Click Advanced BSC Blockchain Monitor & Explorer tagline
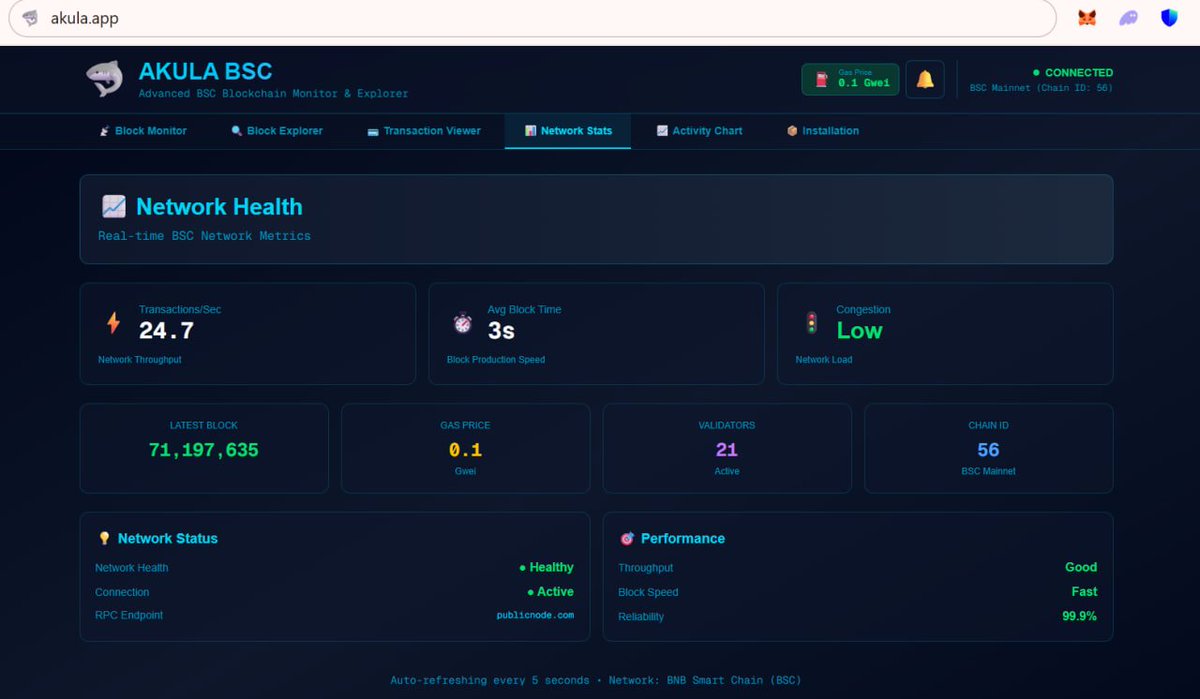Viewport: 1200px width, 699px height. tap(273, 94)
